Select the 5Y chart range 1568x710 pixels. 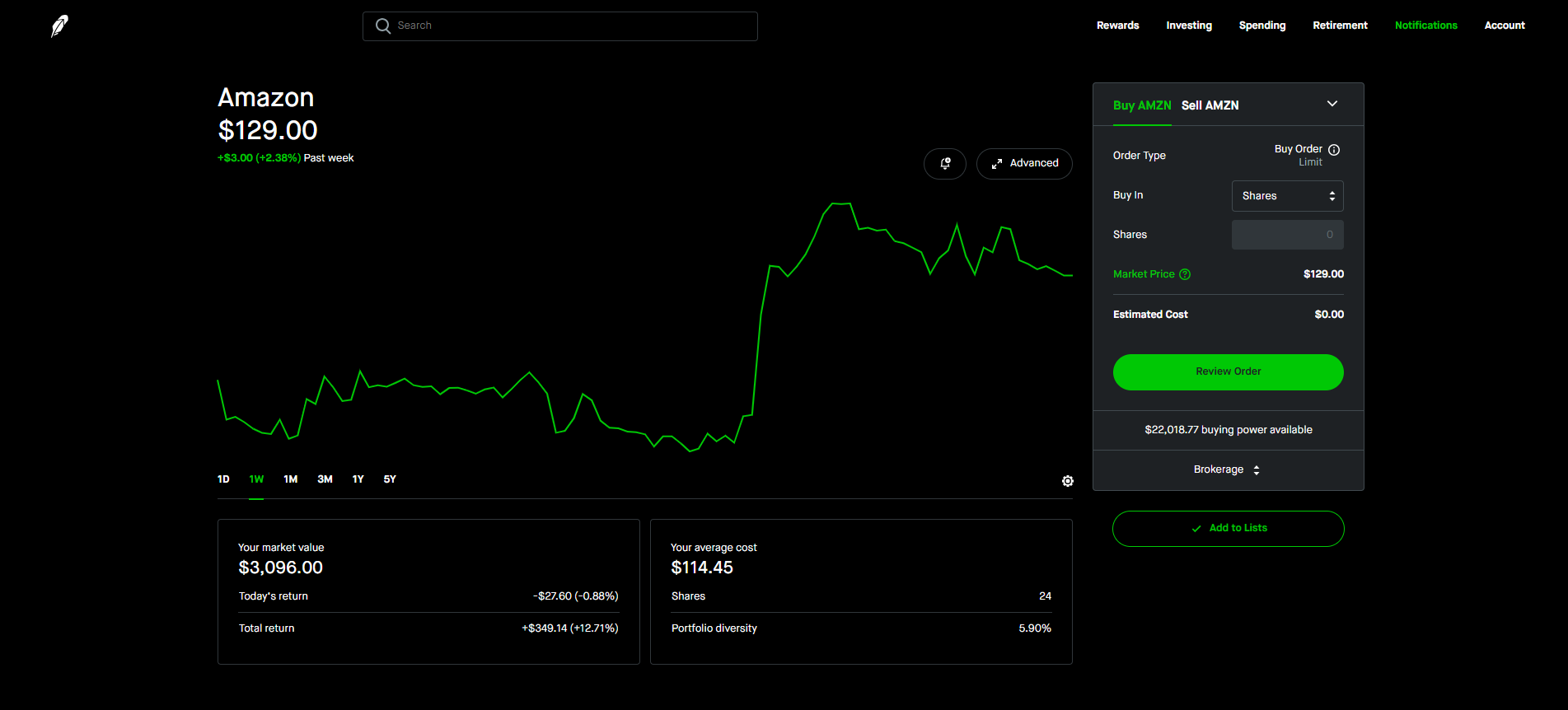(x=390, y=479)
